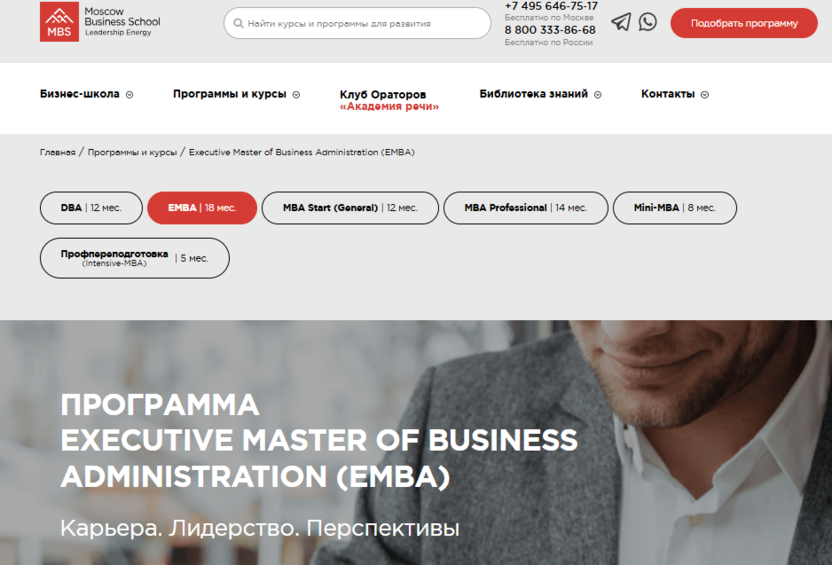Viewport: 832px width, 565px height.
Task: Open Профпереподготовка Intensive-MBA tab
Action: tap(135, 258)
